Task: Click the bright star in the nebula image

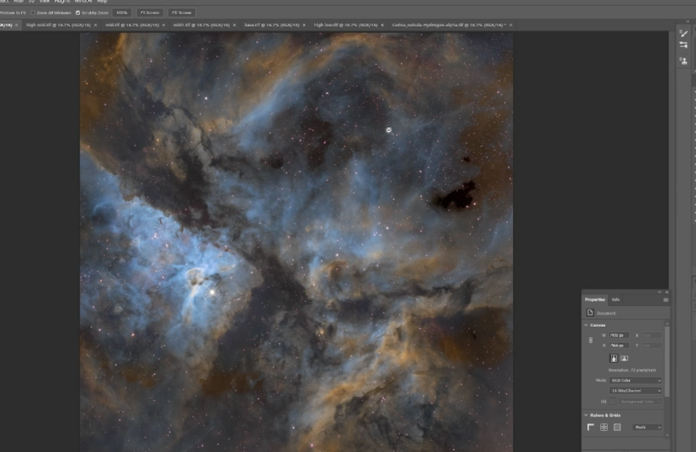Action: (x=212, y=292)
